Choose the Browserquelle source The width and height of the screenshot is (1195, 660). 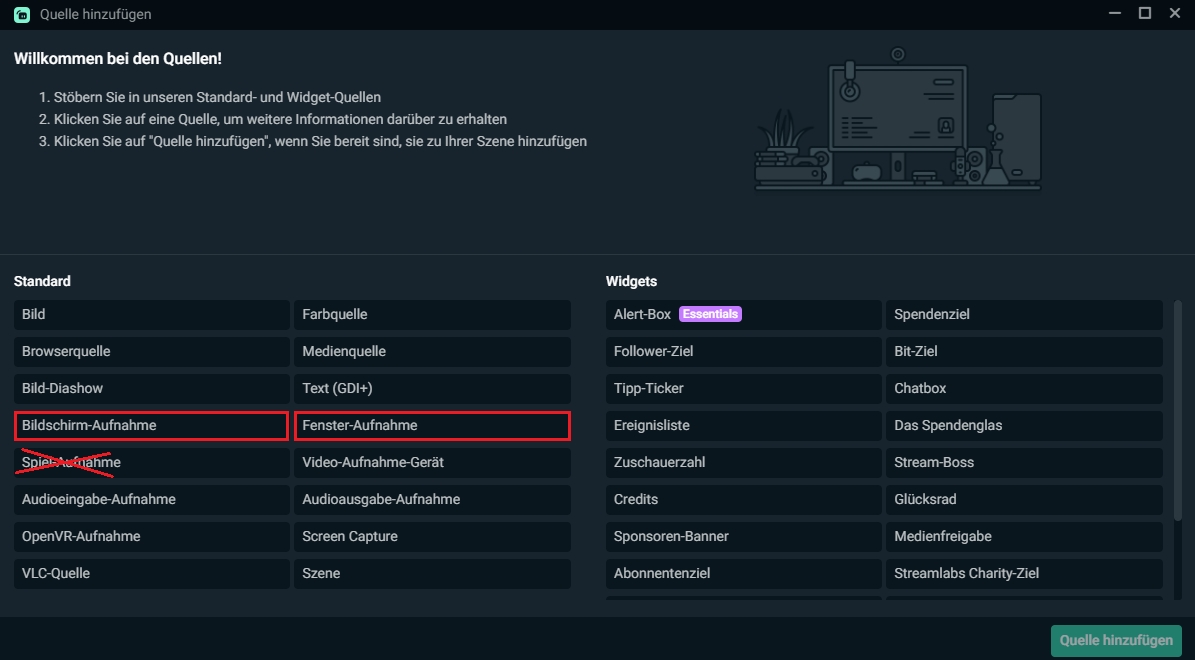coord(151,351)
